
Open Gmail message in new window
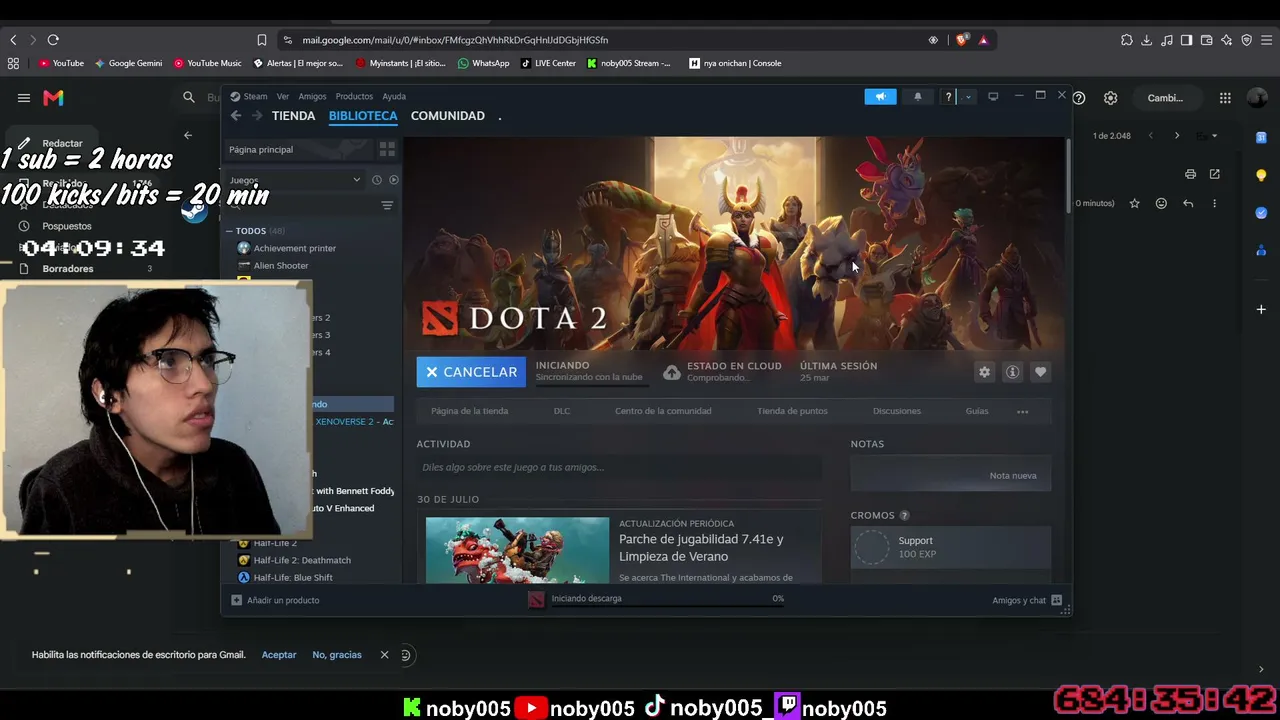pyautogui.click(x=1214, y=174)
